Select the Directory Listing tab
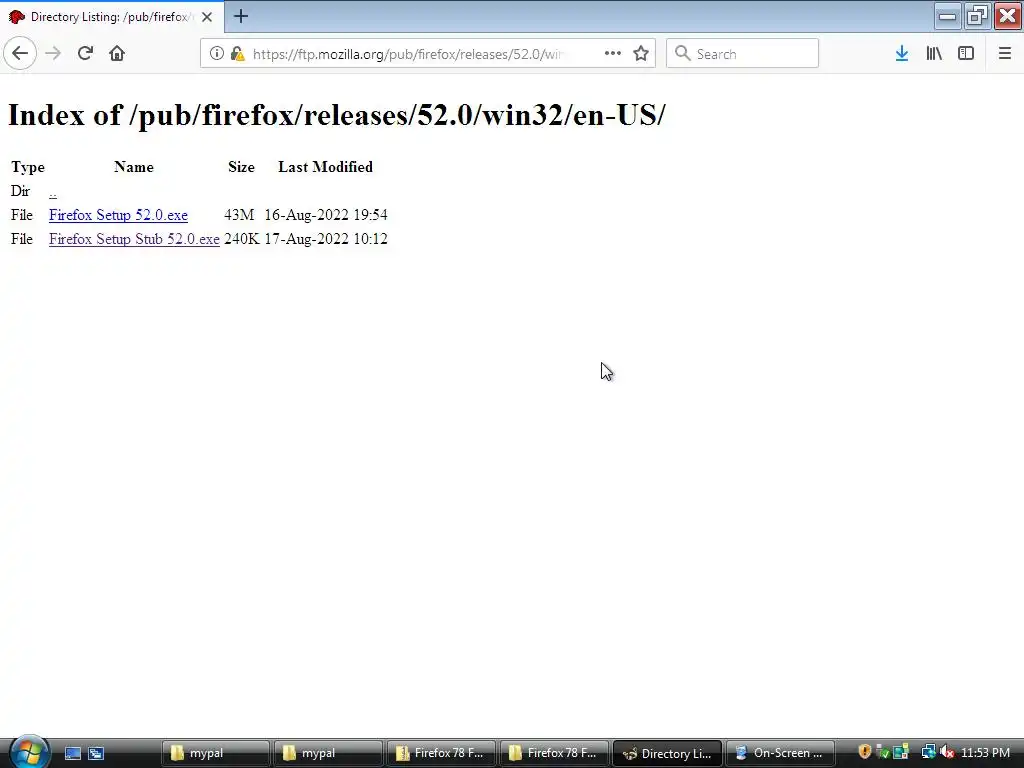This screenshot has width=1024, height=768. pyautogui.click(x=112, y=17)
